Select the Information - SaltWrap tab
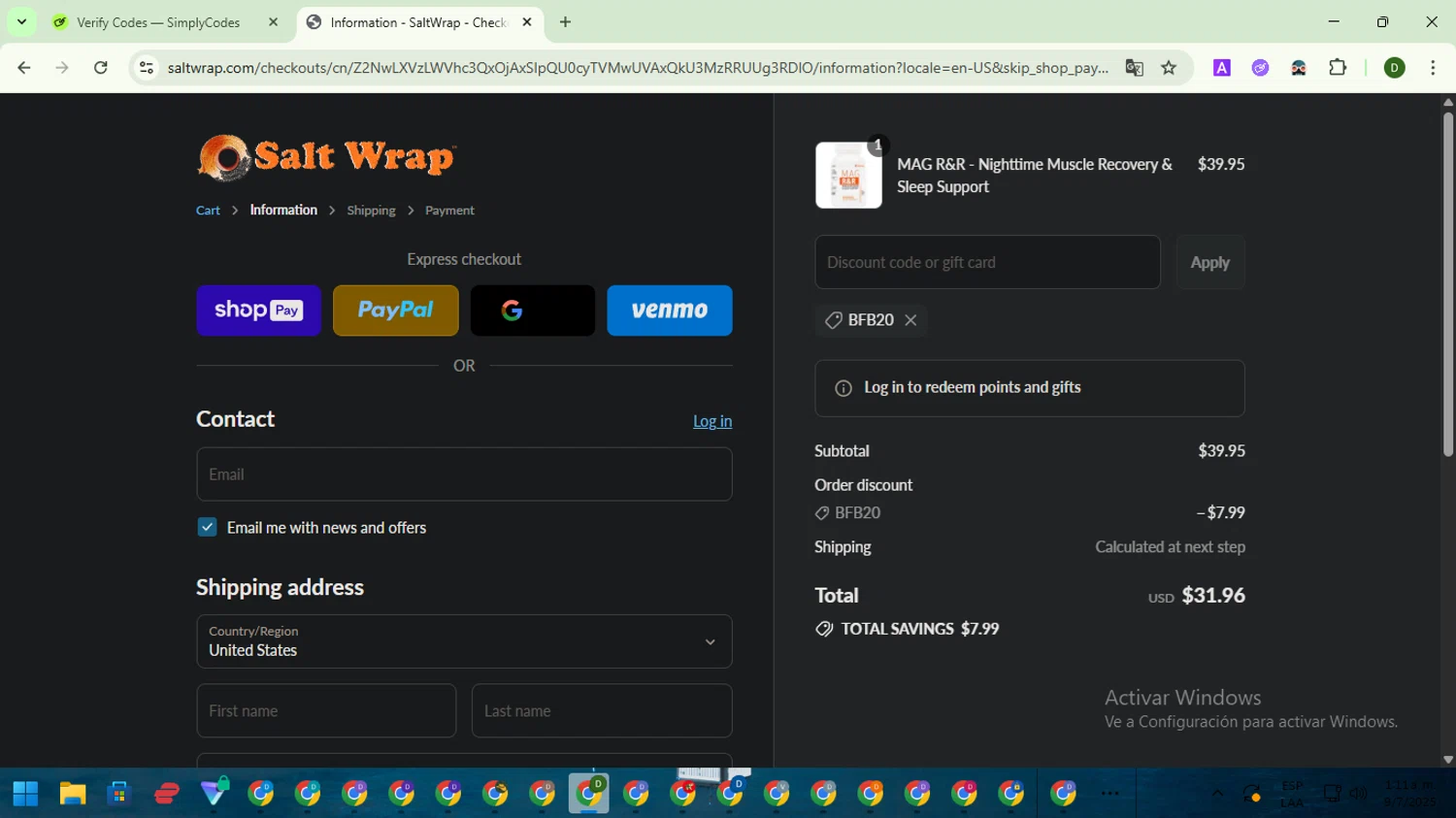 point(419,22)
